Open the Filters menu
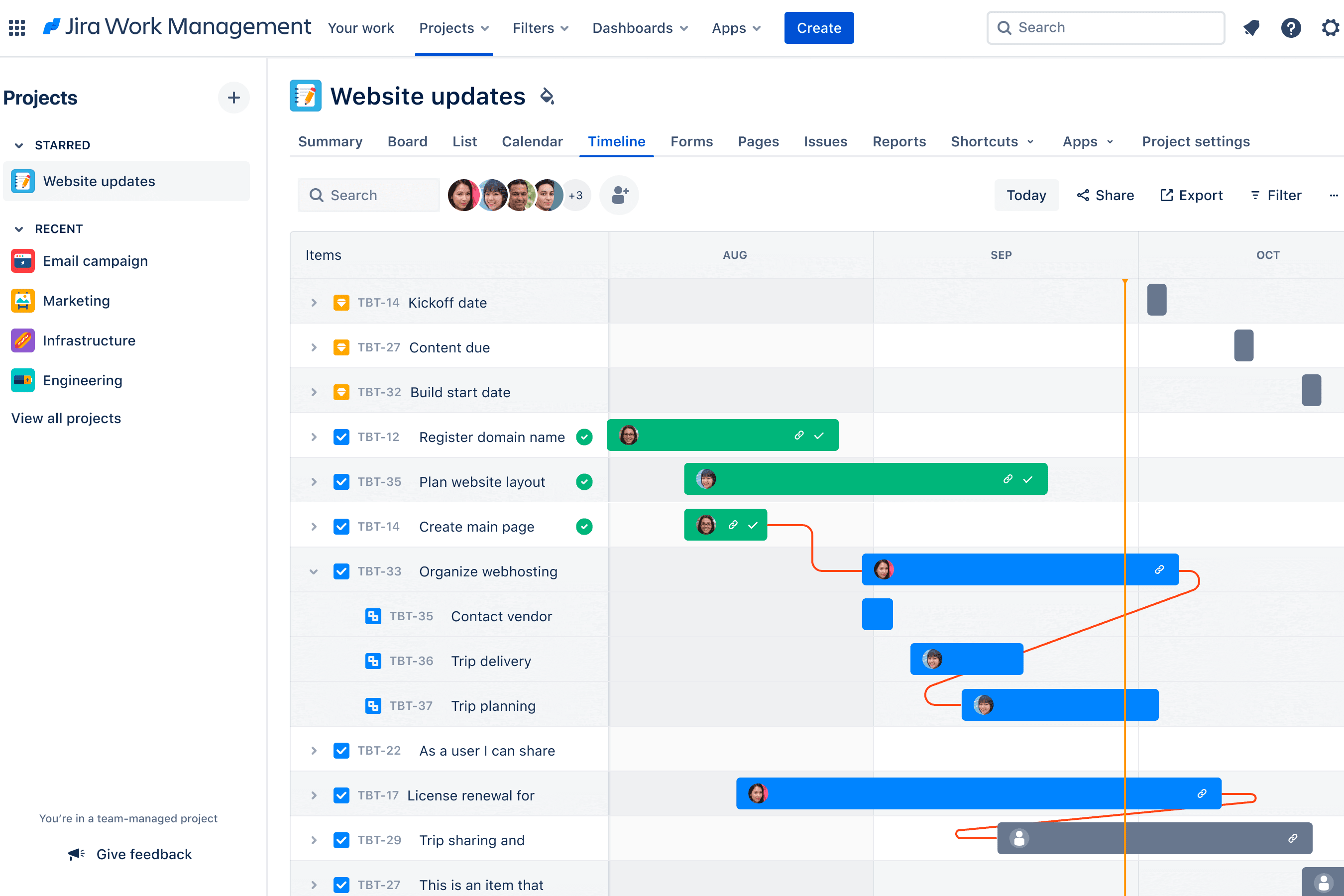The width and height of the screenshot is (1344, 896). [x=540, y=28]
